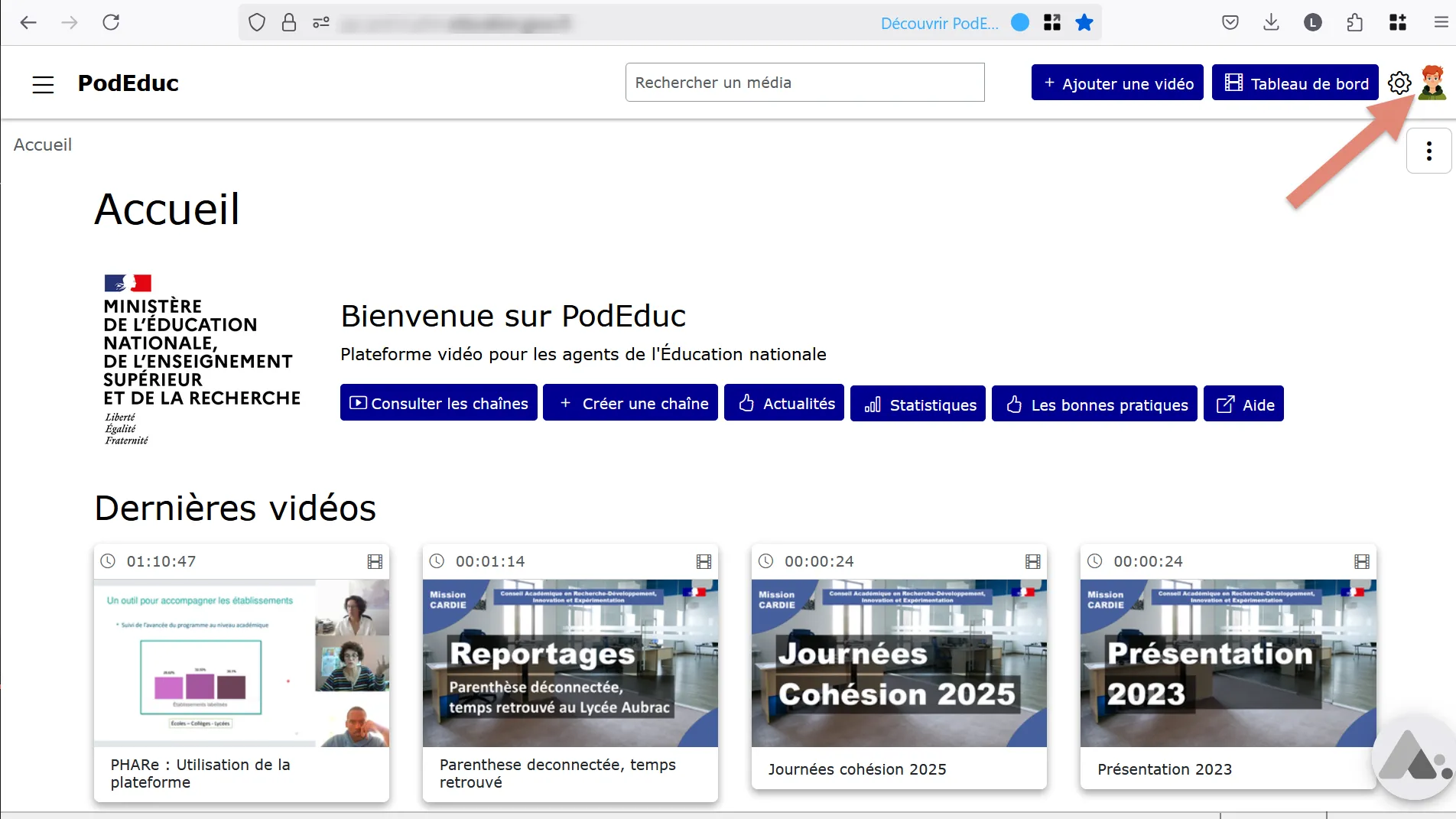Open the Actualités button
This screenshot has height=819, width=1456.
click(x=784, y=403)
